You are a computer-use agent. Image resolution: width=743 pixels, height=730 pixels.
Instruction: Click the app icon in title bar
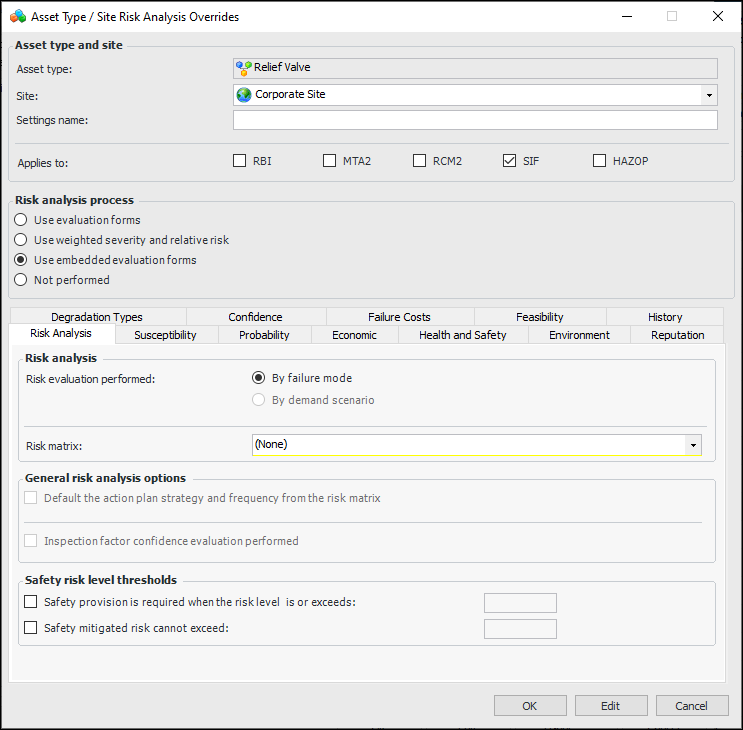(x=15, y=16)
